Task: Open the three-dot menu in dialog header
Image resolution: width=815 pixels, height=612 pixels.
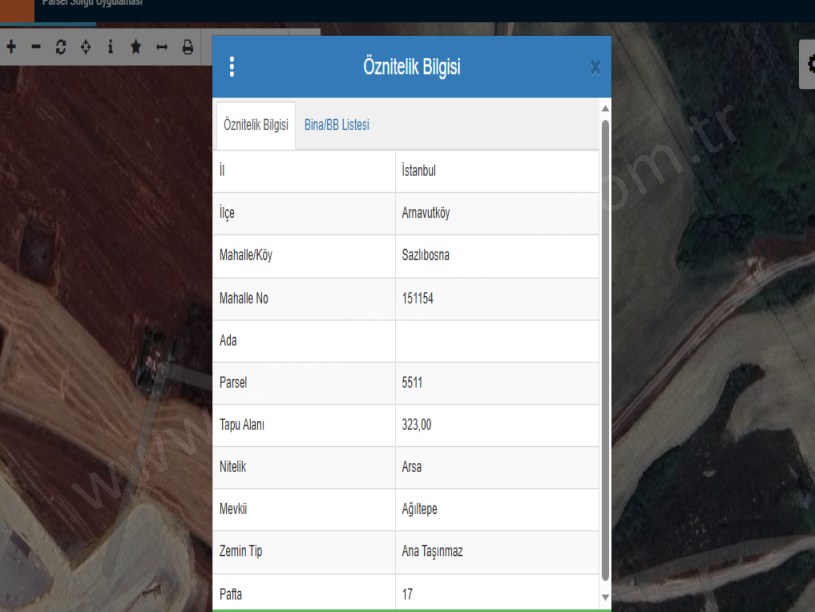Action: coord(232,67)
